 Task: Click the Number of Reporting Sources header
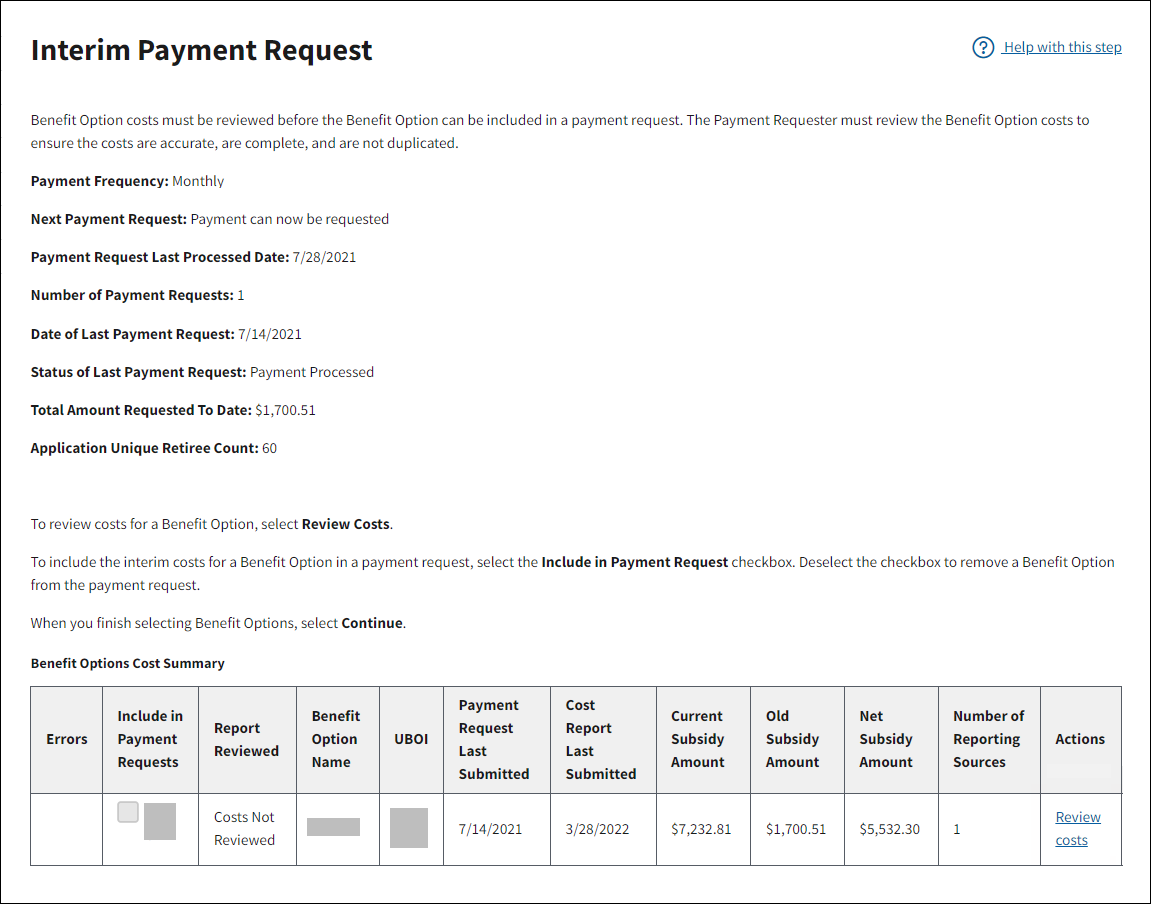(x=988, y=739)
